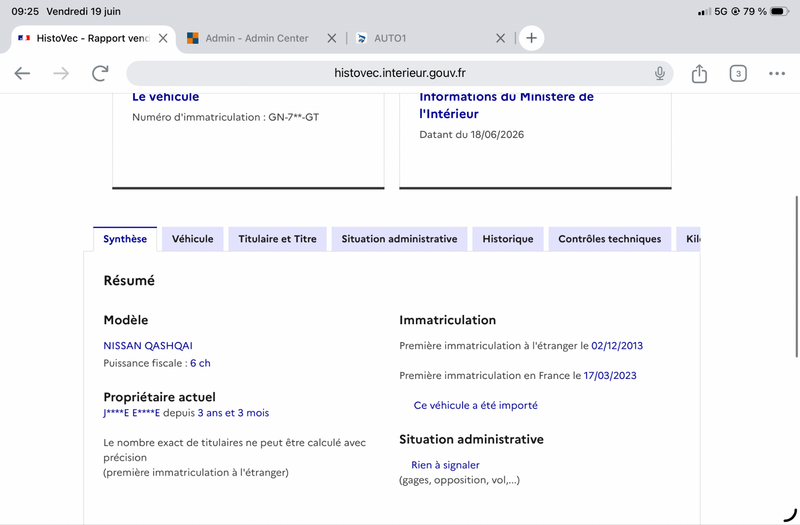
Task: Open the Situation administrative tab
Action: click(399, 239)
